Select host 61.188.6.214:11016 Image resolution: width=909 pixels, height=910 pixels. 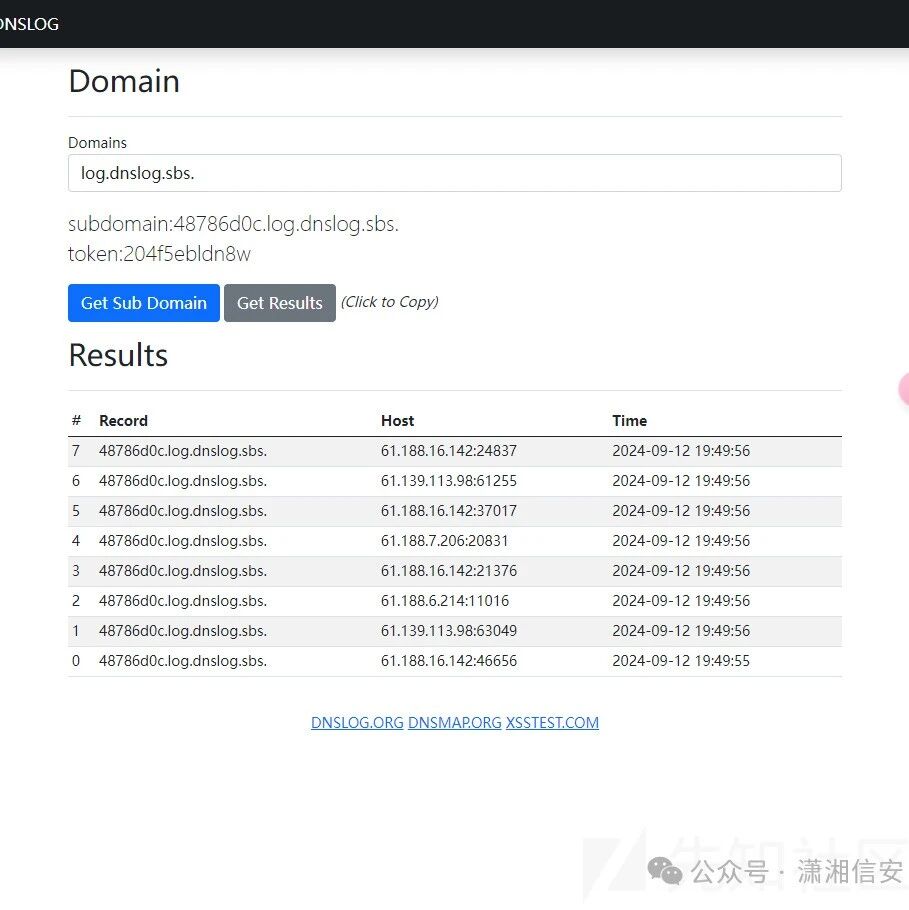445,601
